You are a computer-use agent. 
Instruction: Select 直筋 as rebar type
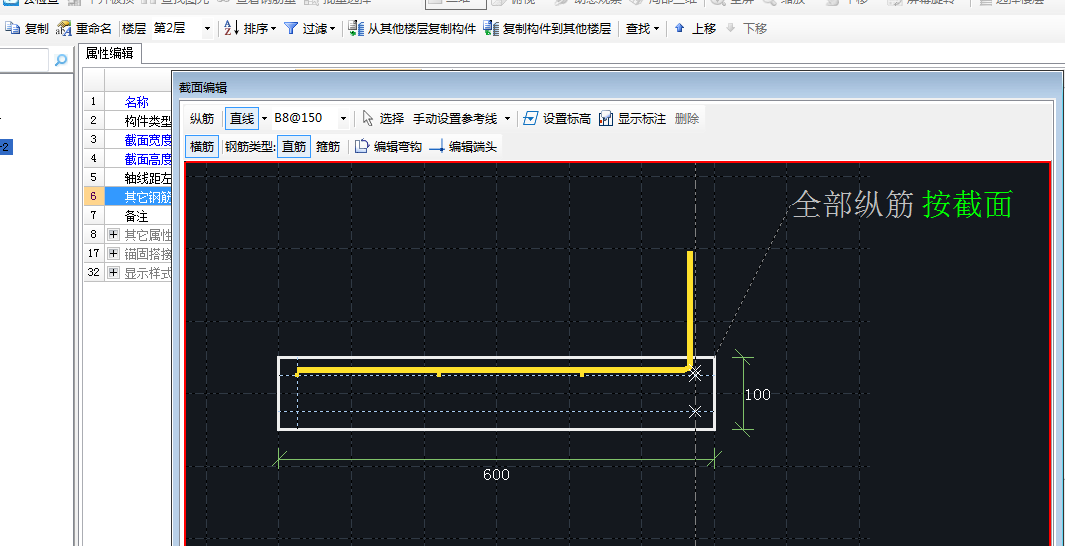[x=294, y=147]
